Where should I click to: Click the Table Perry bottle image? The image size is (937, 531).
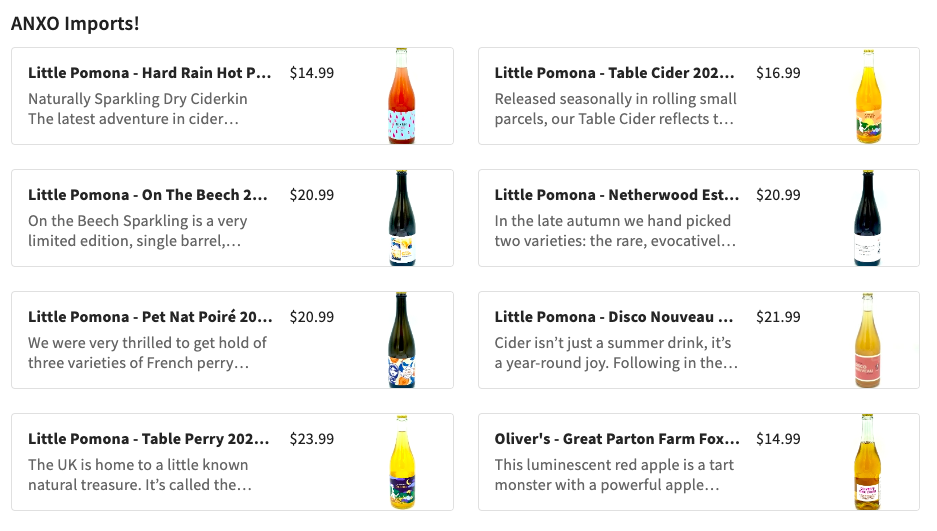[401, 462]
